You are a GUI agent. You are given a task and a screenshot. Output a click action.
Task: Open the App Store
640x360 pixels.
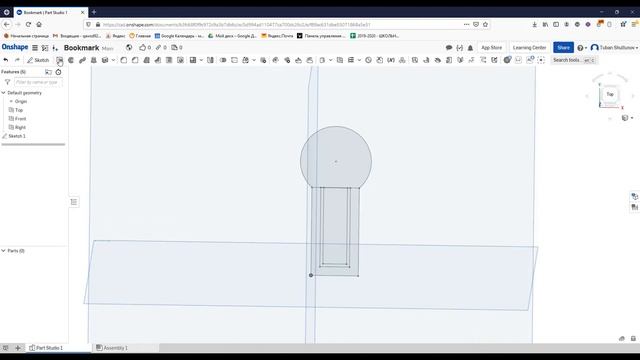[x=491, y=48]
